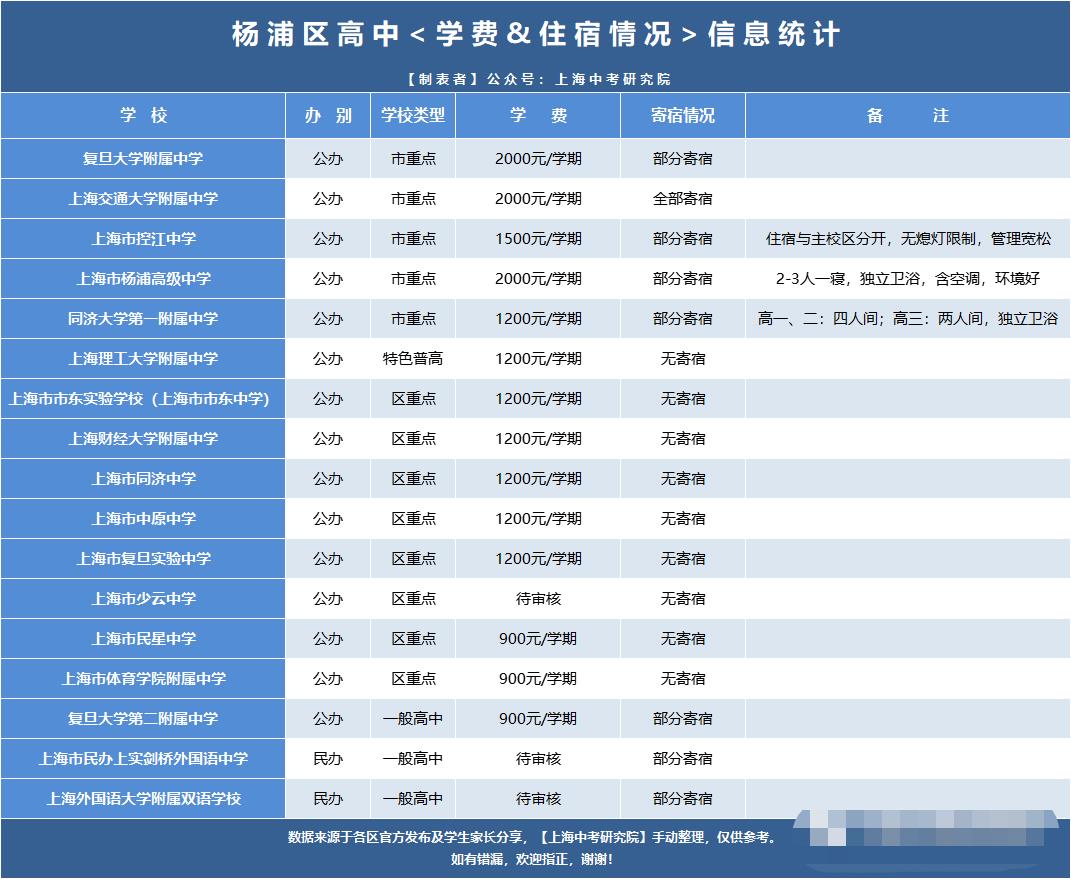This screenshot has height=879, width=1071.
Task: Click the 学校类型 column header
Action: [413, 116]
